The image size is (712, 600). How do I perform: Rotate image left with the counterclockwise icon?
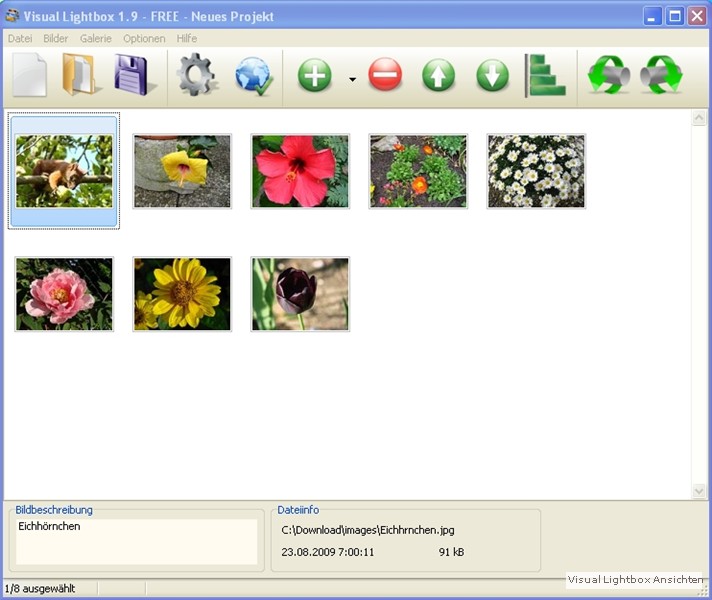608,76
